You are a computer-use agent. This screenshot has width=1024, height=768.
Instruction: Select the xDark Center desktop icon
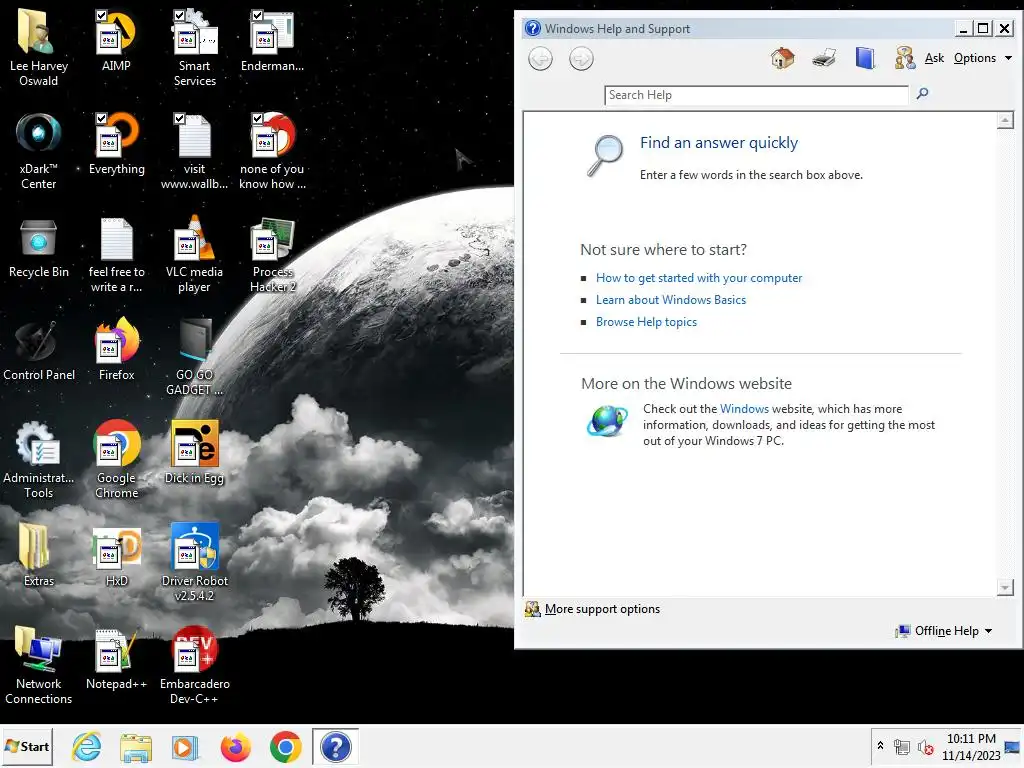[38, 150]
